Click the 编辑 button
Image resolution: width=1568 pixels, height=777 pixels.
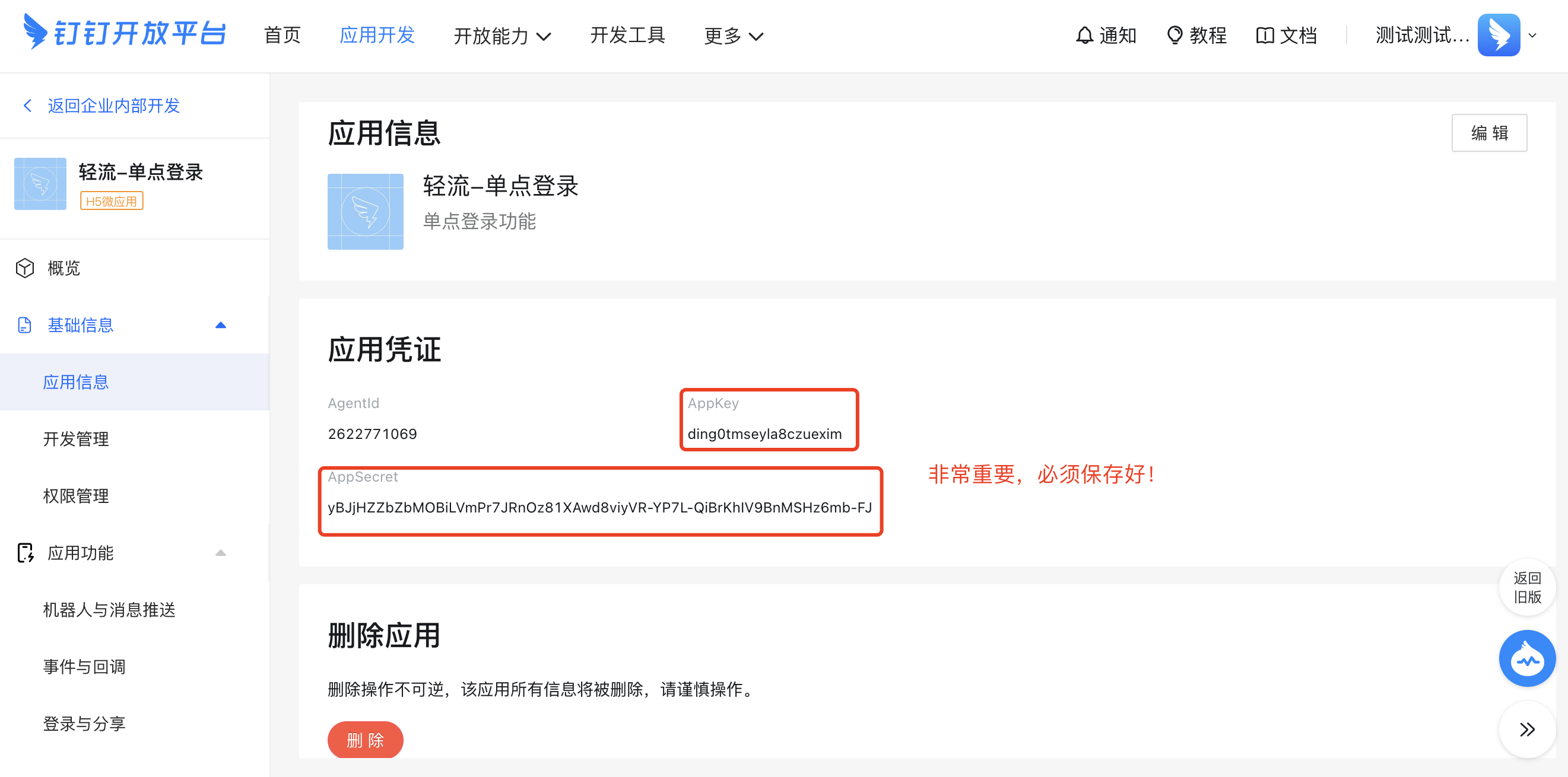tap(1489, 133)
